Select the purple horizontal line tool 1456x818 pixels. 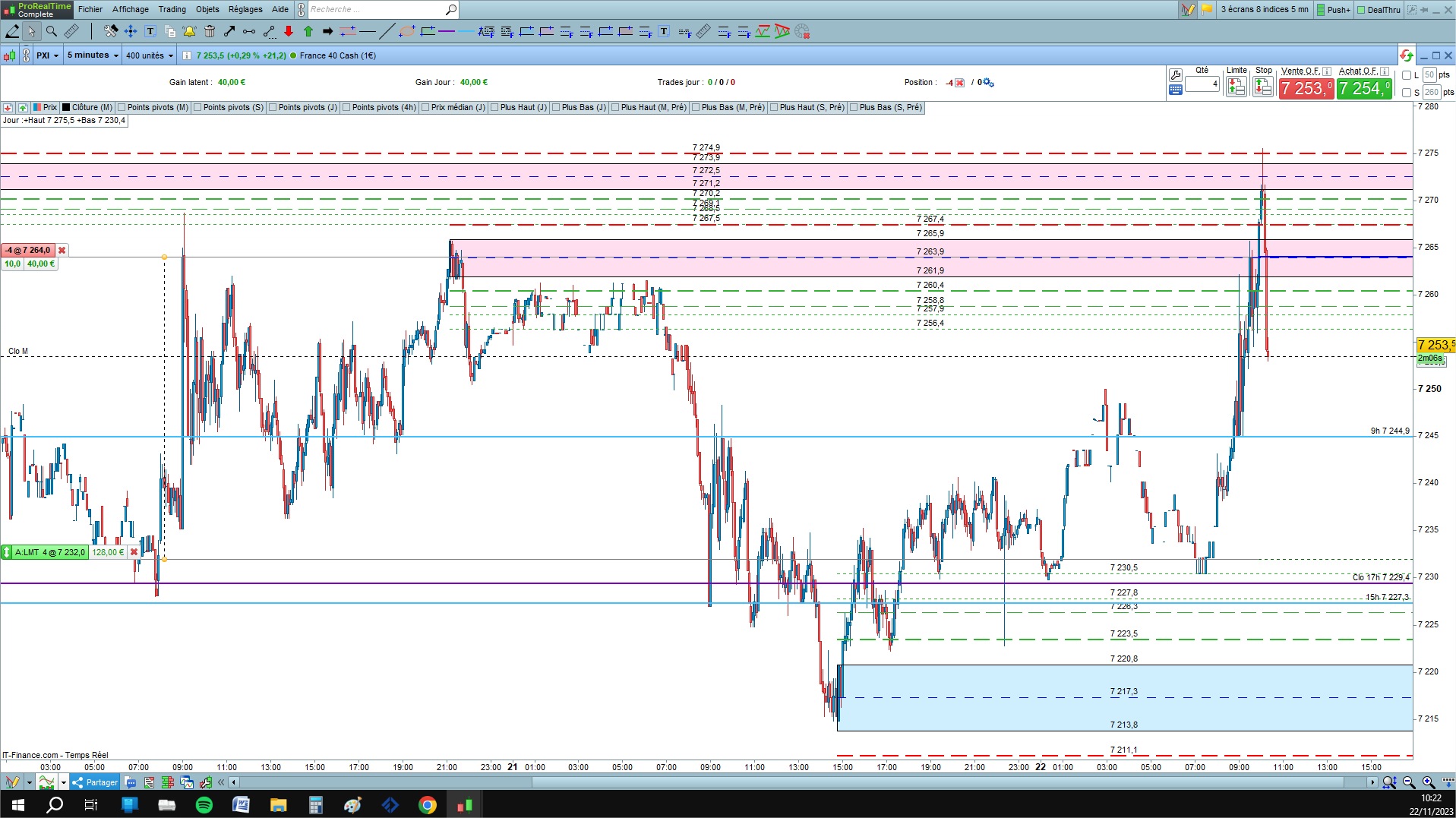click(x=447, y=31)
